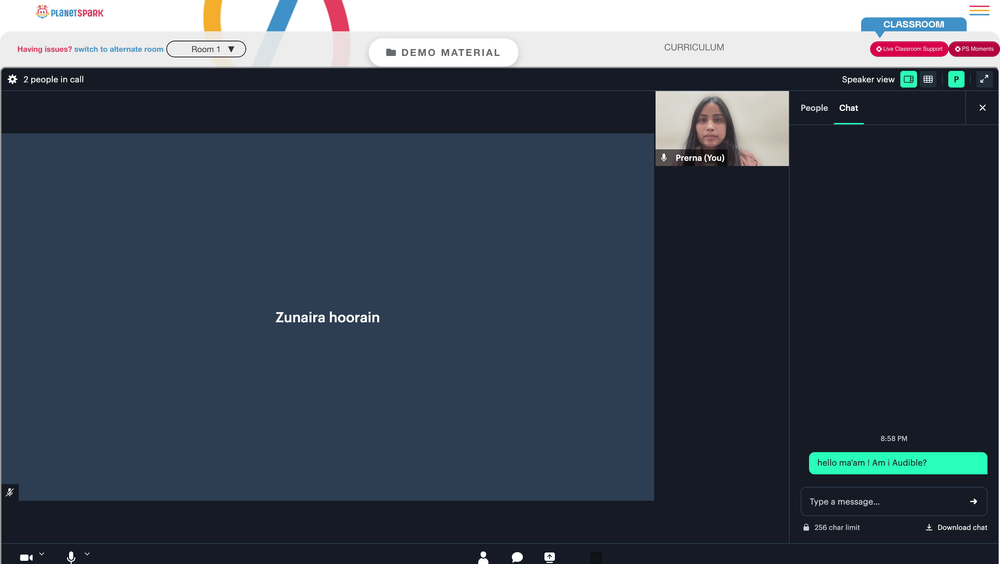Open chat from bottom bar bubble icon

[517, 557]
